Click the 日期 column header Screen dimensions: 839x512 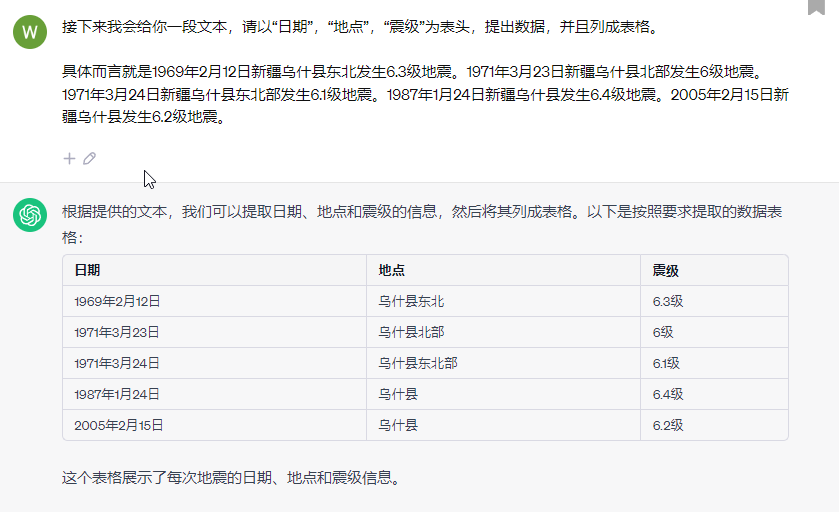point(87,271)
